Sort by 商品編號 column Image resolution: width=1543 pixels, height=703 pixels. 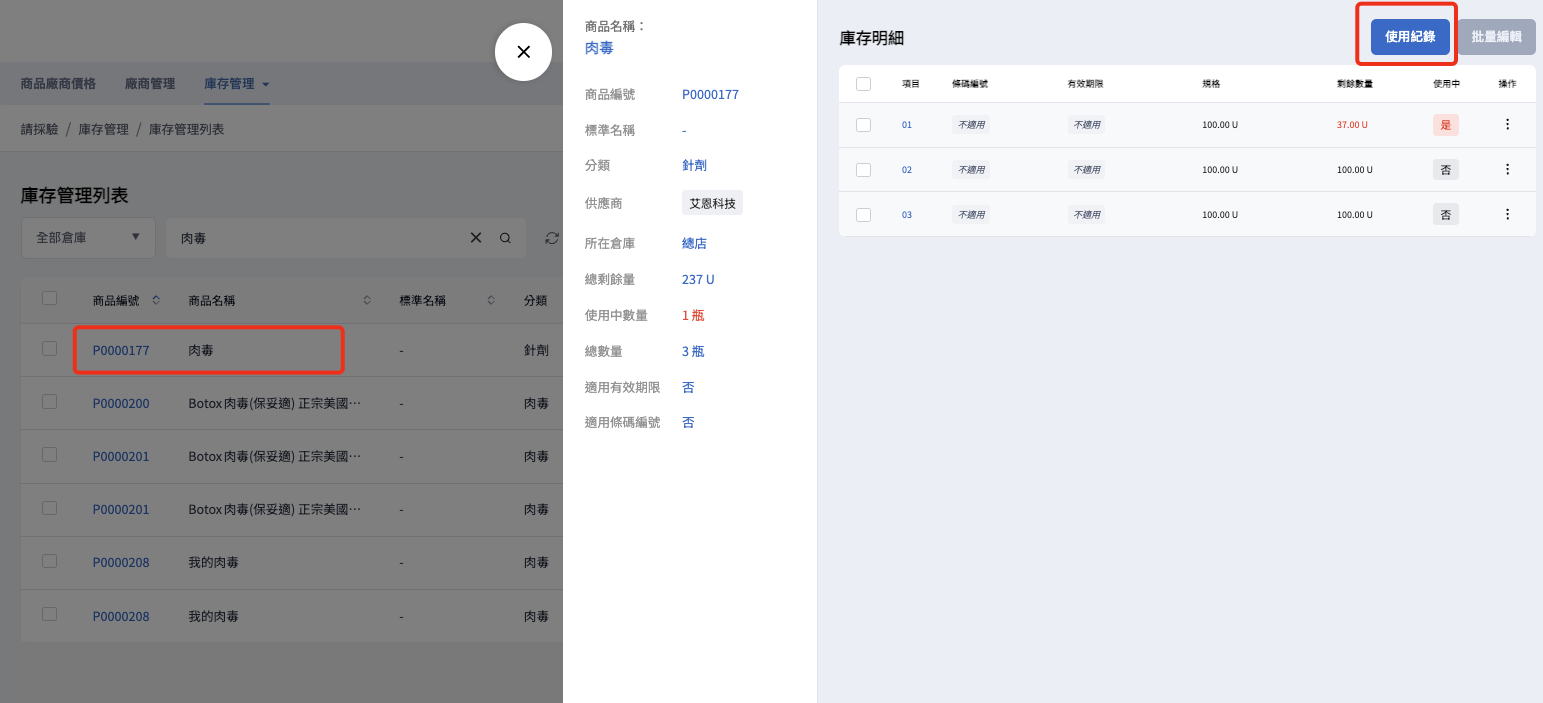click(x=156, y=300)
